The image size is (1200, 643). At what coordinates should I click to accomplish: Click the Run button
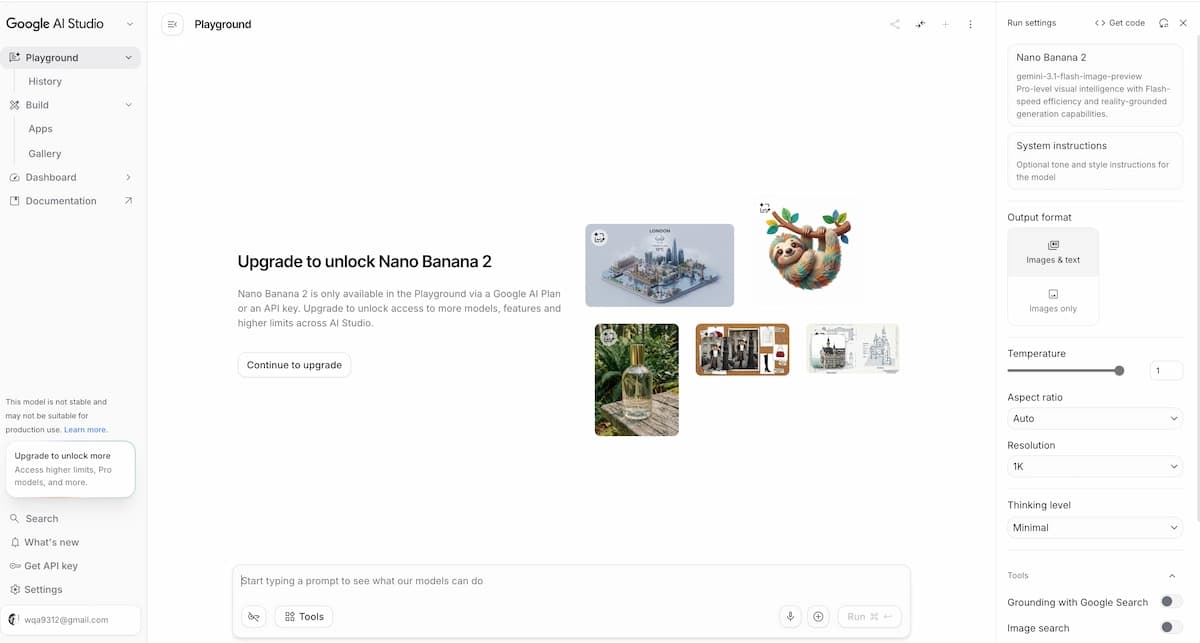tap(870, 617)
